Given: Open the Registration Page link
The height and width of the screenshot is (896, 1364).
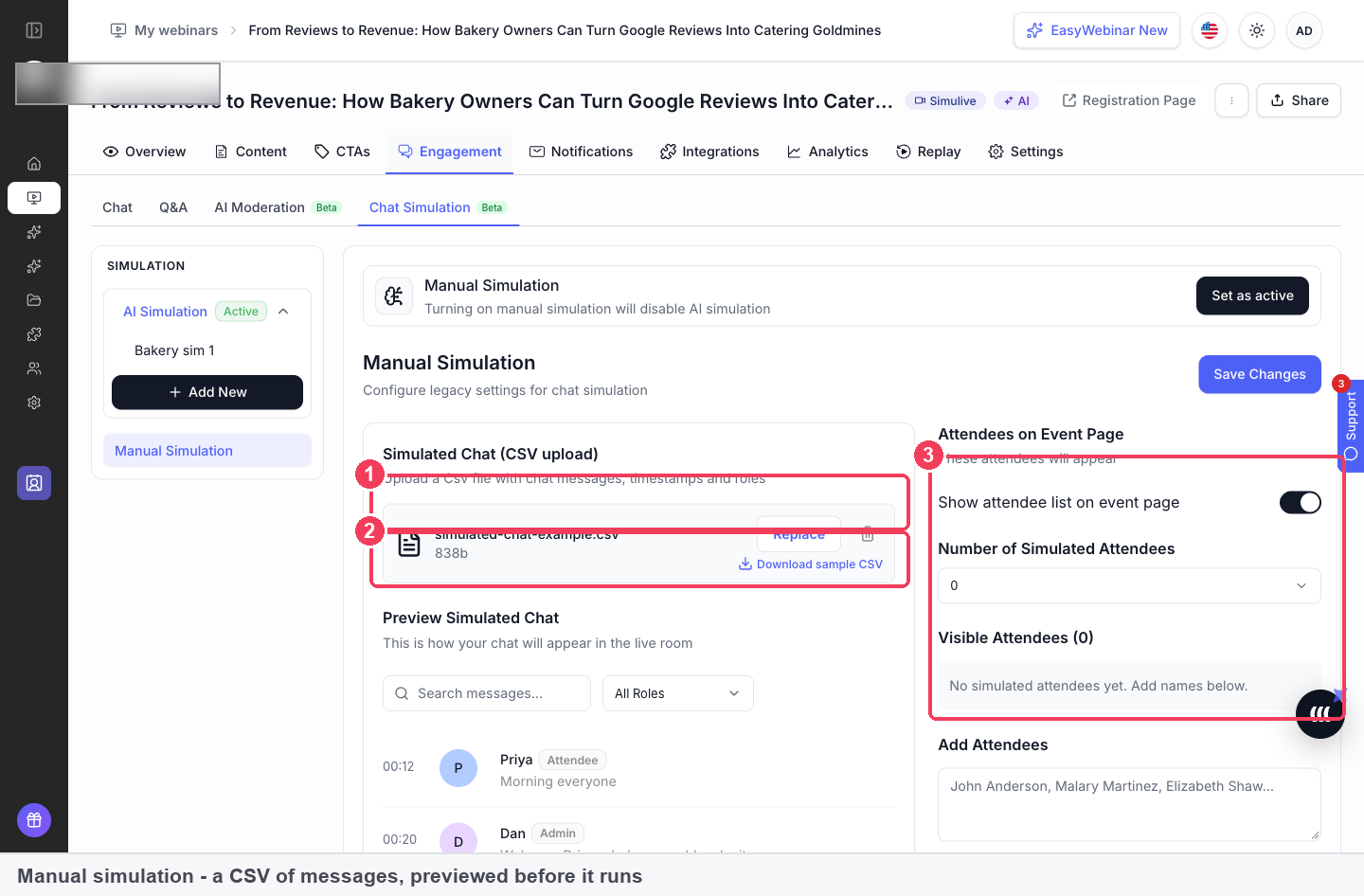Looking at the screenshot, I should [1129, 100].
